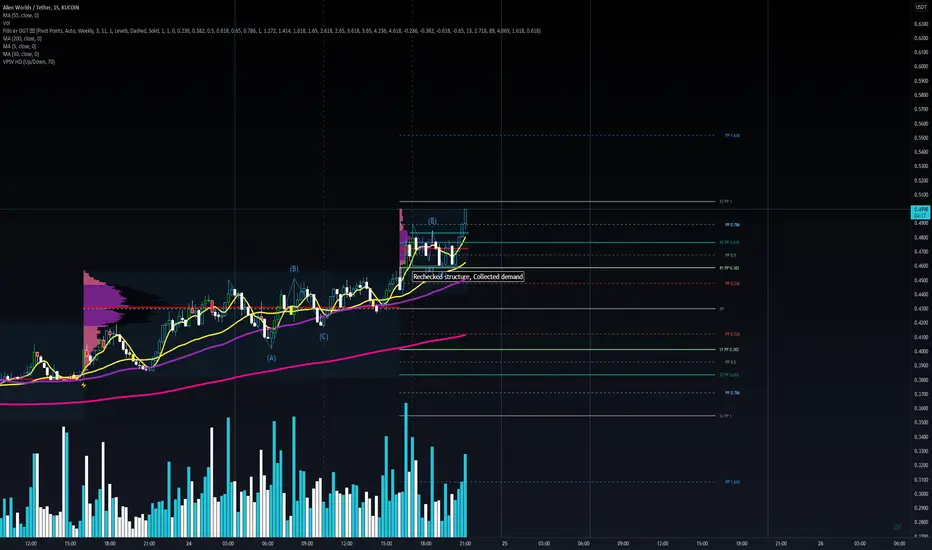This screenshot has width=932, height=550.
Task: Open the USDT currency selector on price axis
Action: pos(921,7)
